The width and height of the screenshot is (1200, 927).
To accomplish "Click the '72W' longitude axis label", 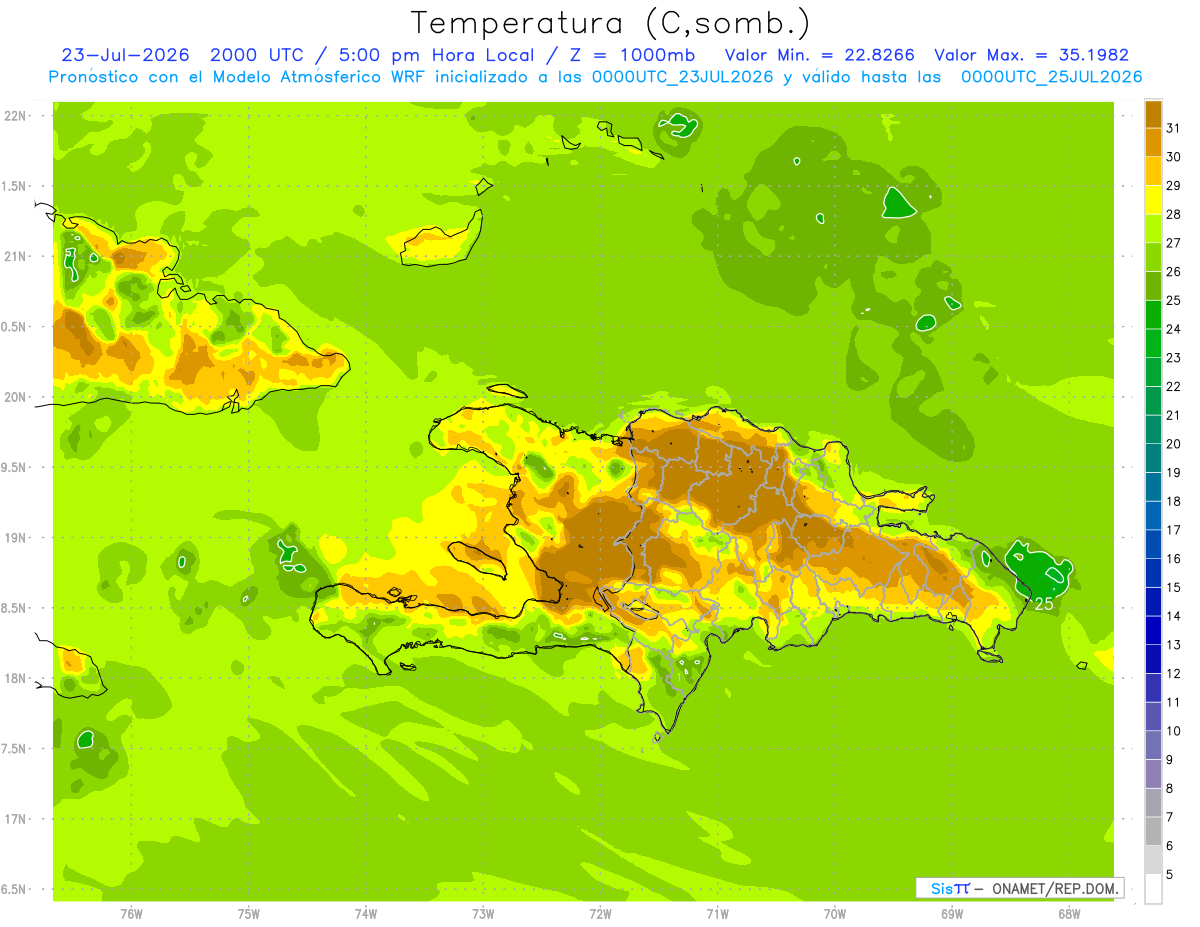I will (600, 914).
